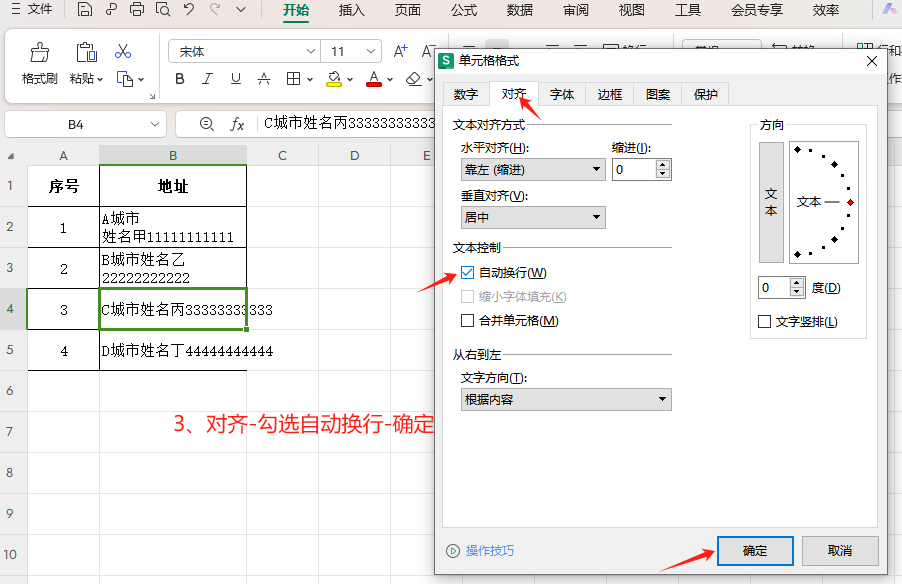Open the 公式 ribbon tab

point(464,10)
